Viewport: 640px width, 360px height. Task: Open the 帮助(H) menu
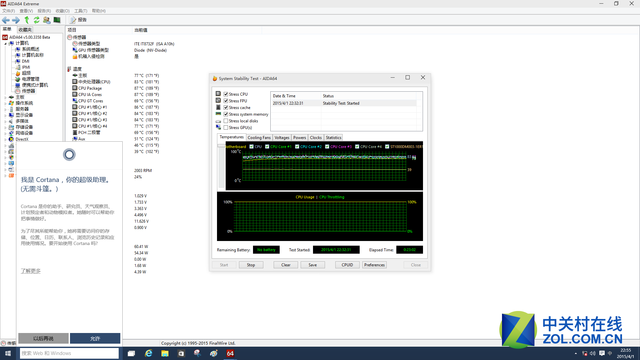[x=99, y=11]
